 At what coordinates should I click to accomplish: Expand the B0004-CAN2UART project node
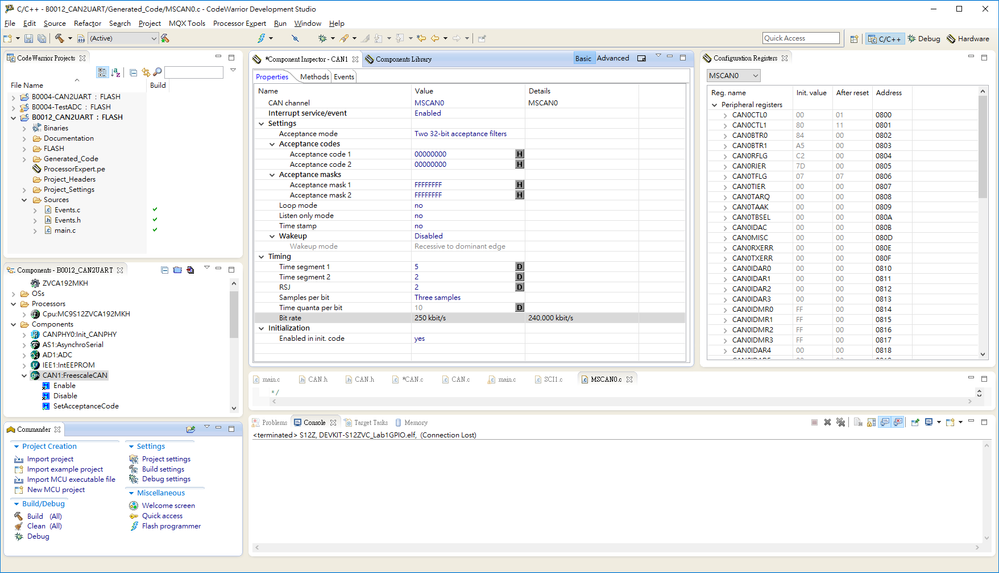[x=13, y=97]
